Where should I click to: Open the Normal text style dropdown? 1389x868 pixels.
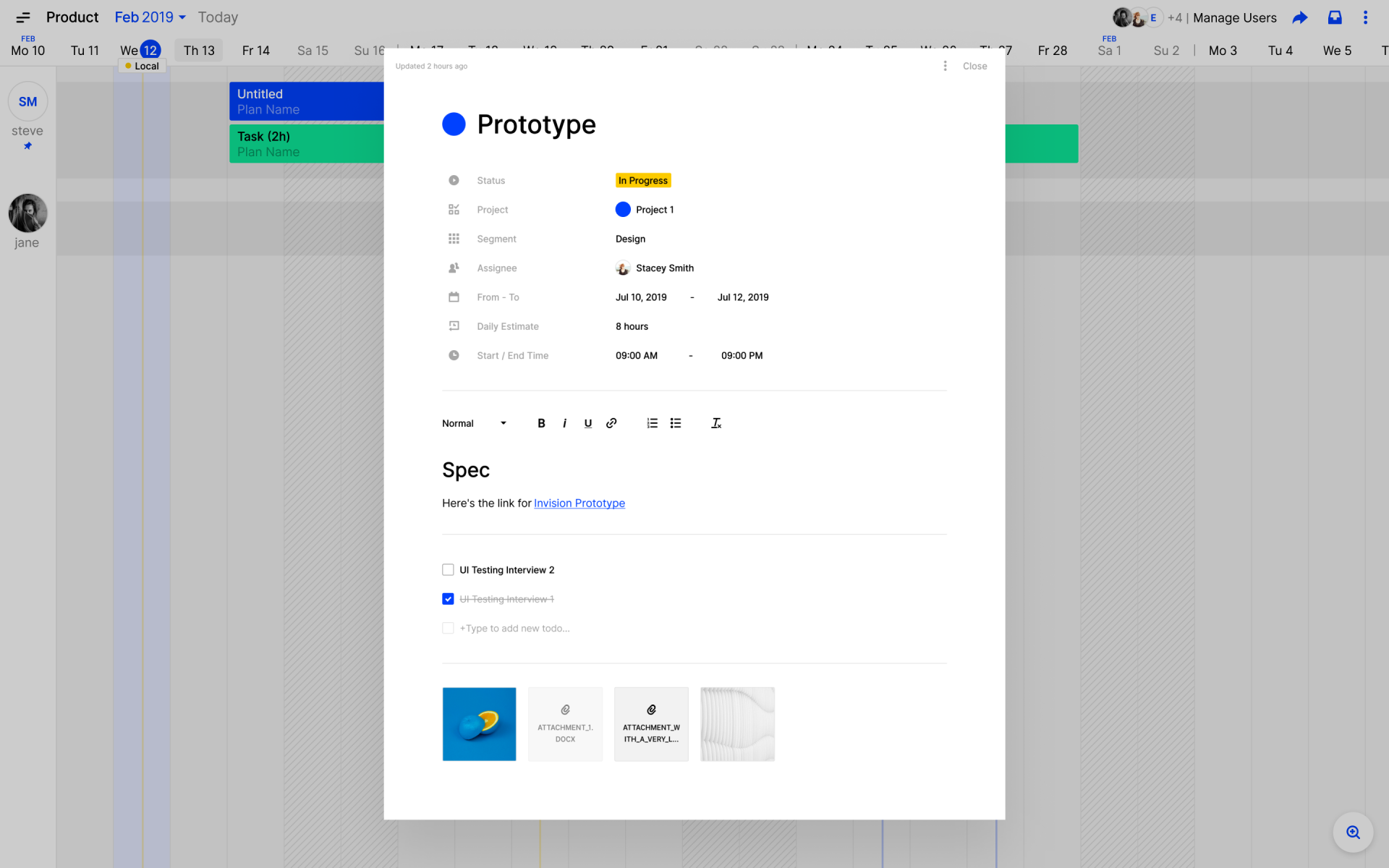click(x=474, y=423)
